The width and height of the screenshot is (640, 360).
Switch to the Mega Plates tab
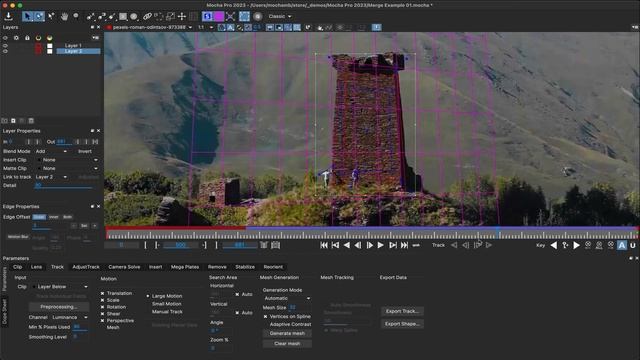185,267
